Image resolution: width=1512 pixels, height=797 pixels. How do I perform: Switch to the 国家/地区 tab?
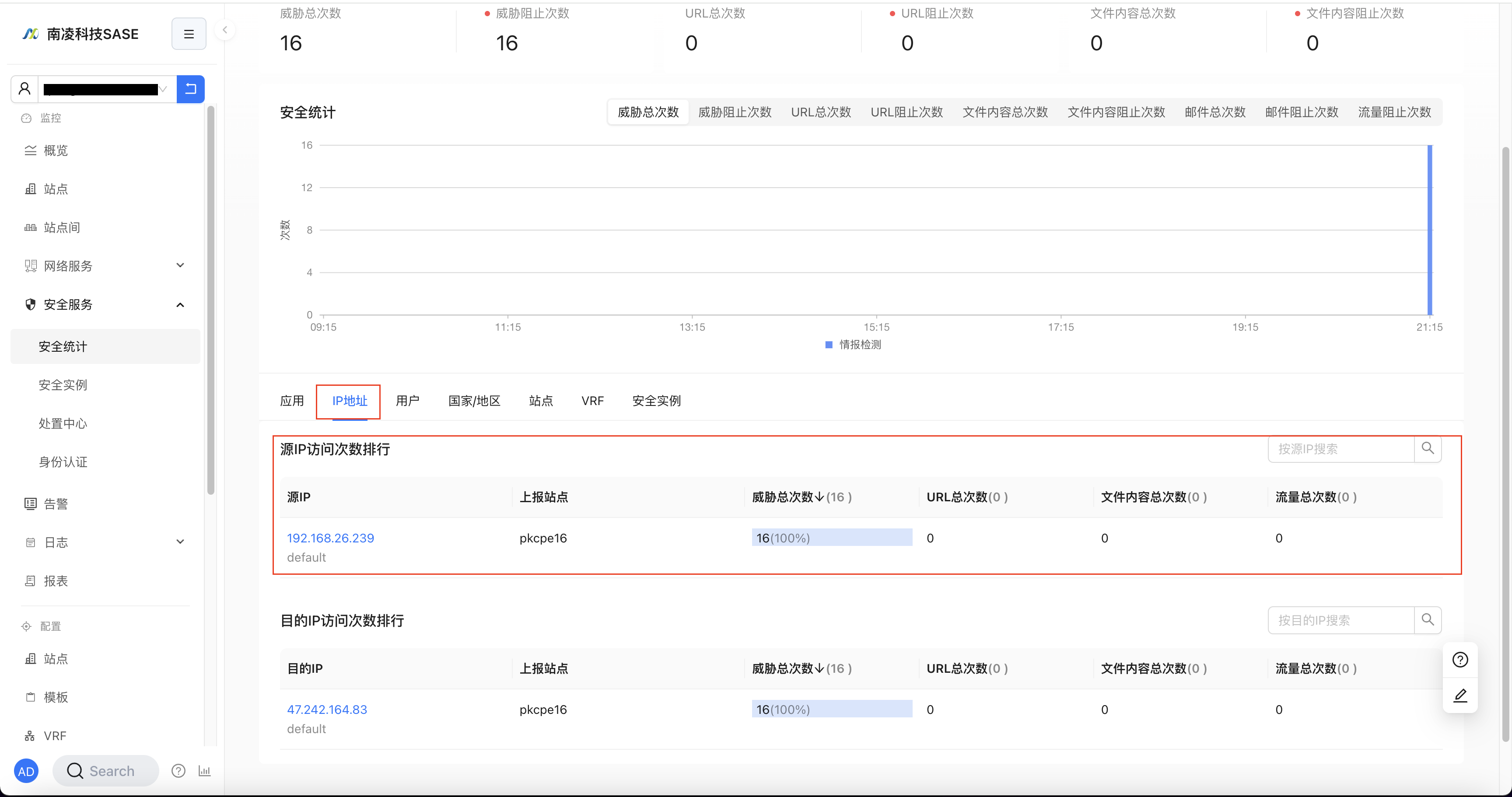click(x=474, y=401)
